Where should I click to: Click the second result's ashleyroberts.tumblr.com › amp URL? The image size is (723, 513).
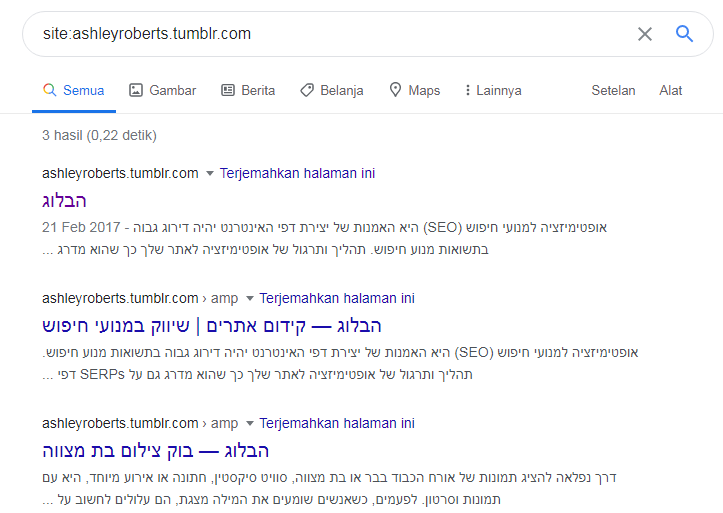coord(140,298)
